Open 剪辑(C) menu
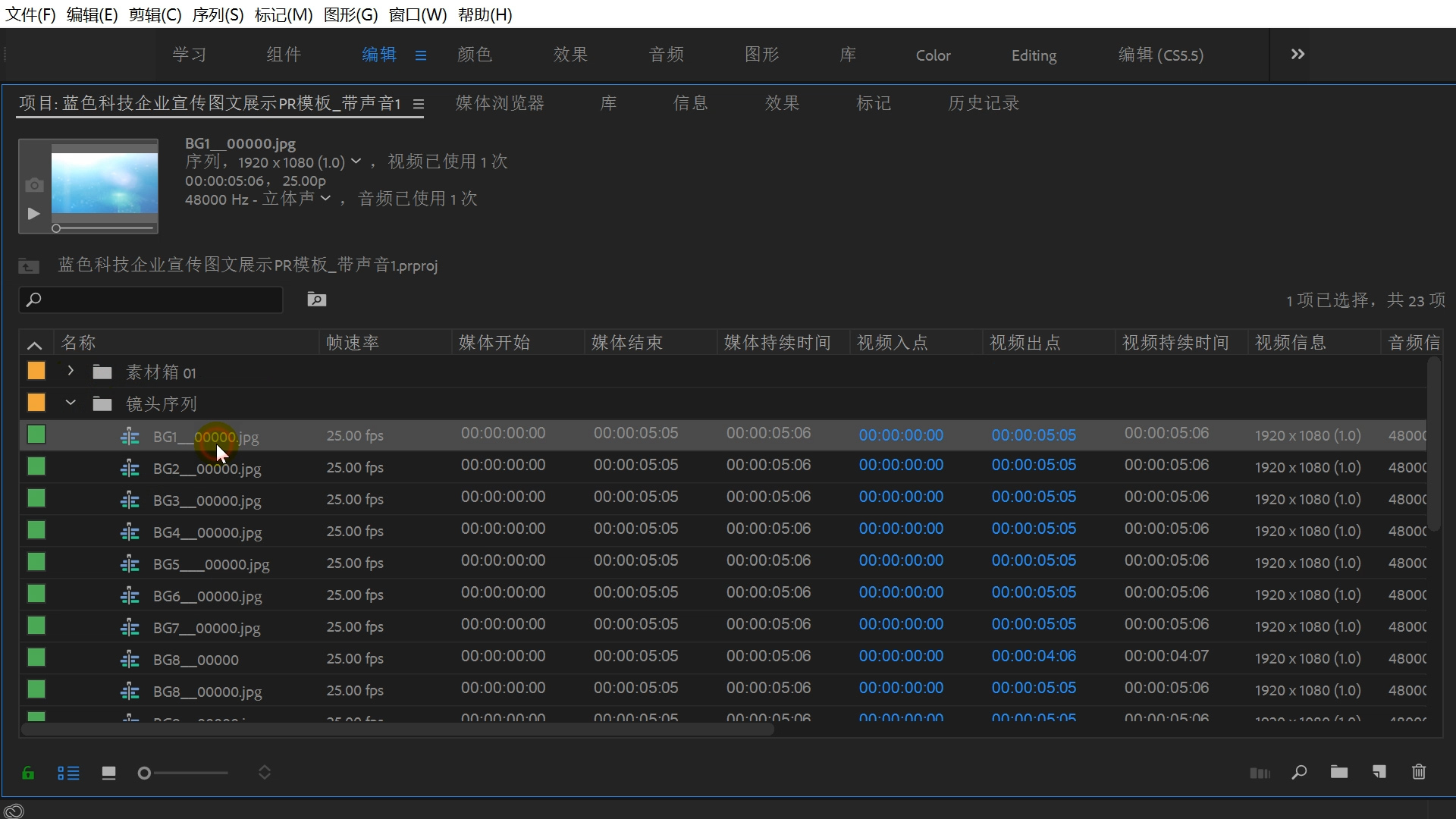Image resolution: width=1456 pixels, height=819 pixels. (x=155, y=14)
